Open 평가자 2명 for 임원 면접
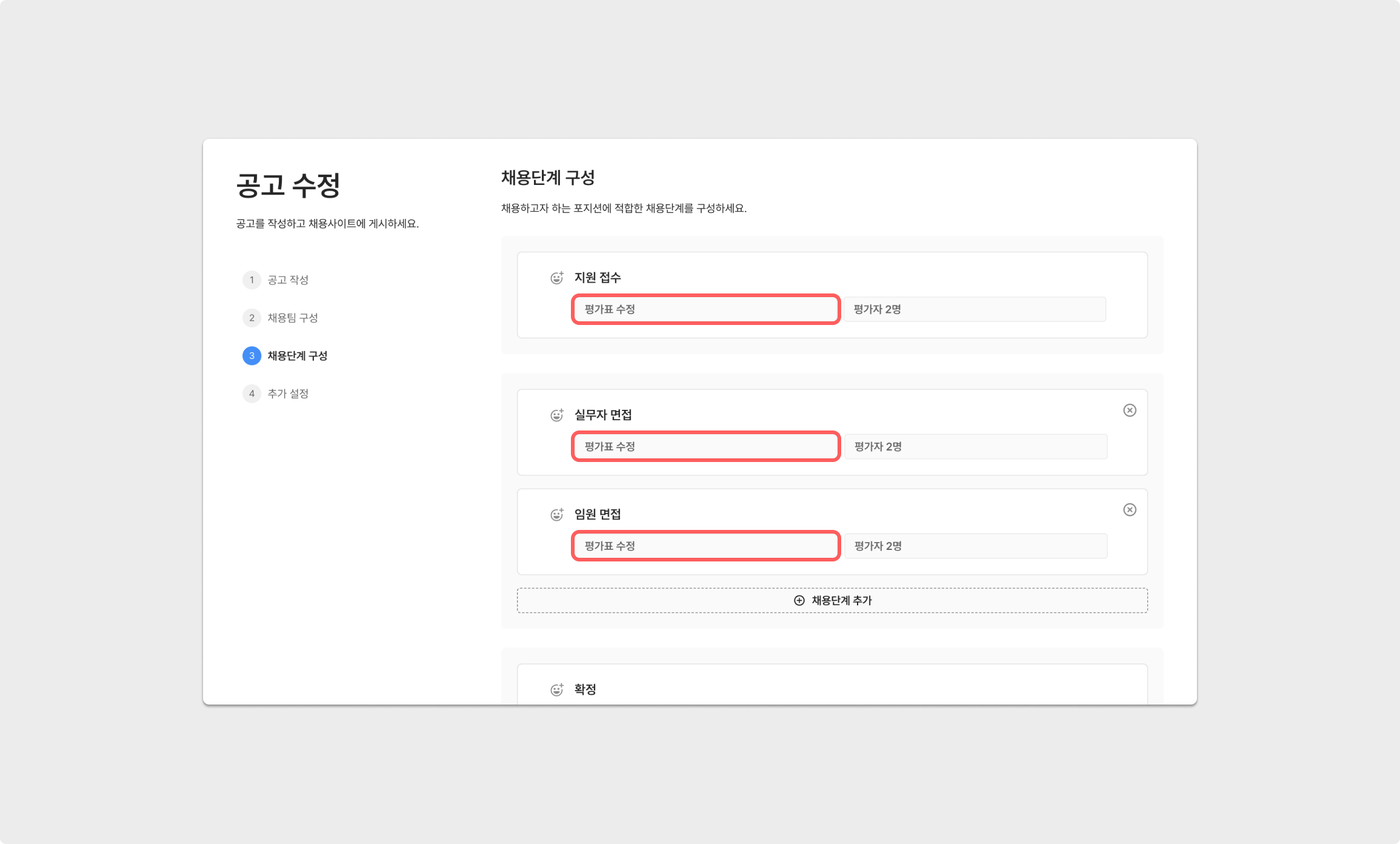 [x=976, y=546]
